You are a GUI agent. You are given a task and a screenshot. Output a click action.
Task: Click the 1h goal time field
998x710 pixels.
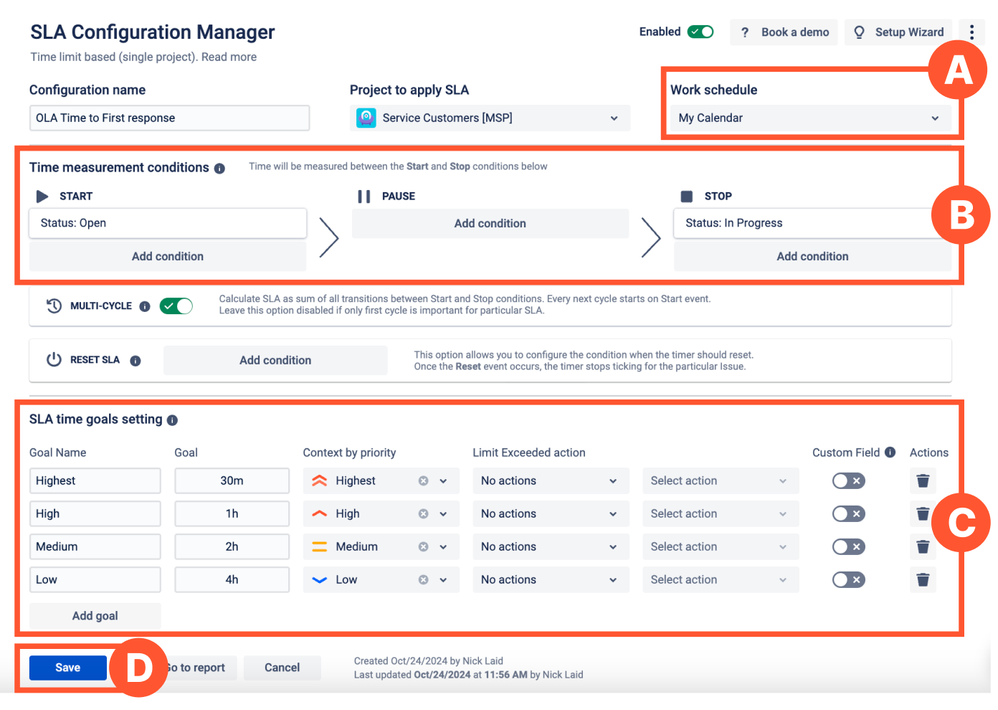pyautogui.click(x=232, y=514)
